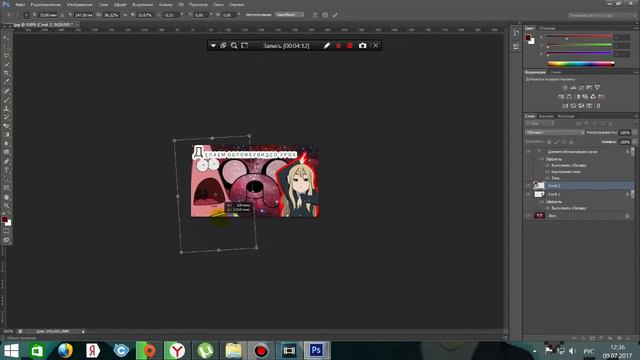Select the Brush tool
This screenshot has width=640, height=360.
(x=6, y=100)
